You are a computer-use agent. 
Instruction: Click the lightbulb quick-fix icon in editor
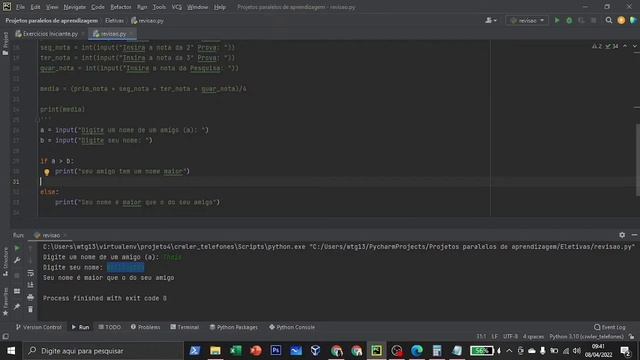[x=47, y=172]
